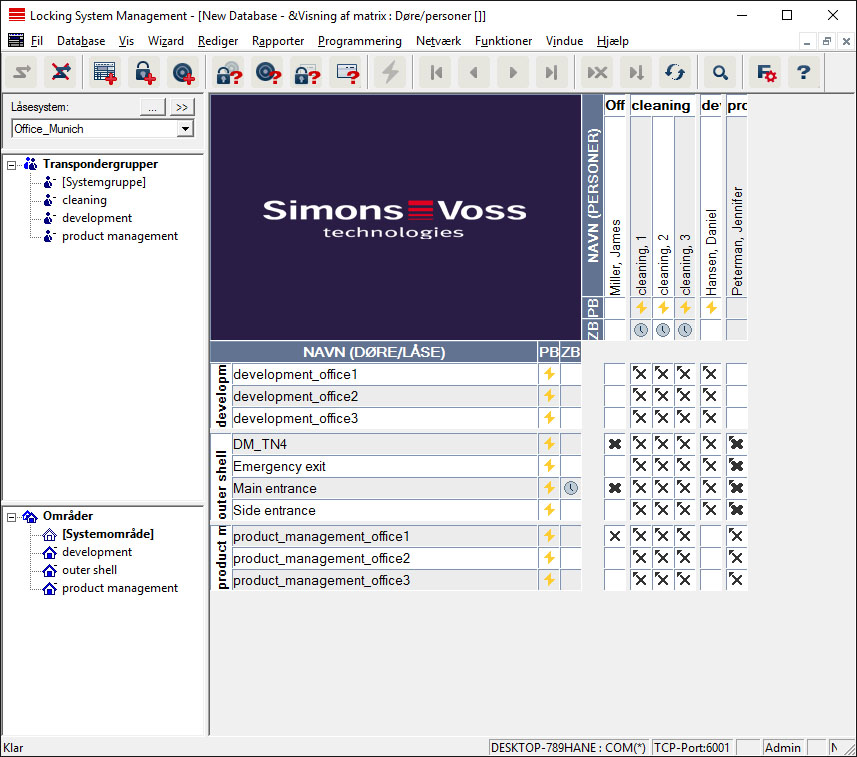Screen dimensions: 857x757
Task: Click the add new lock toolbar icon
Action: (145, 72)
